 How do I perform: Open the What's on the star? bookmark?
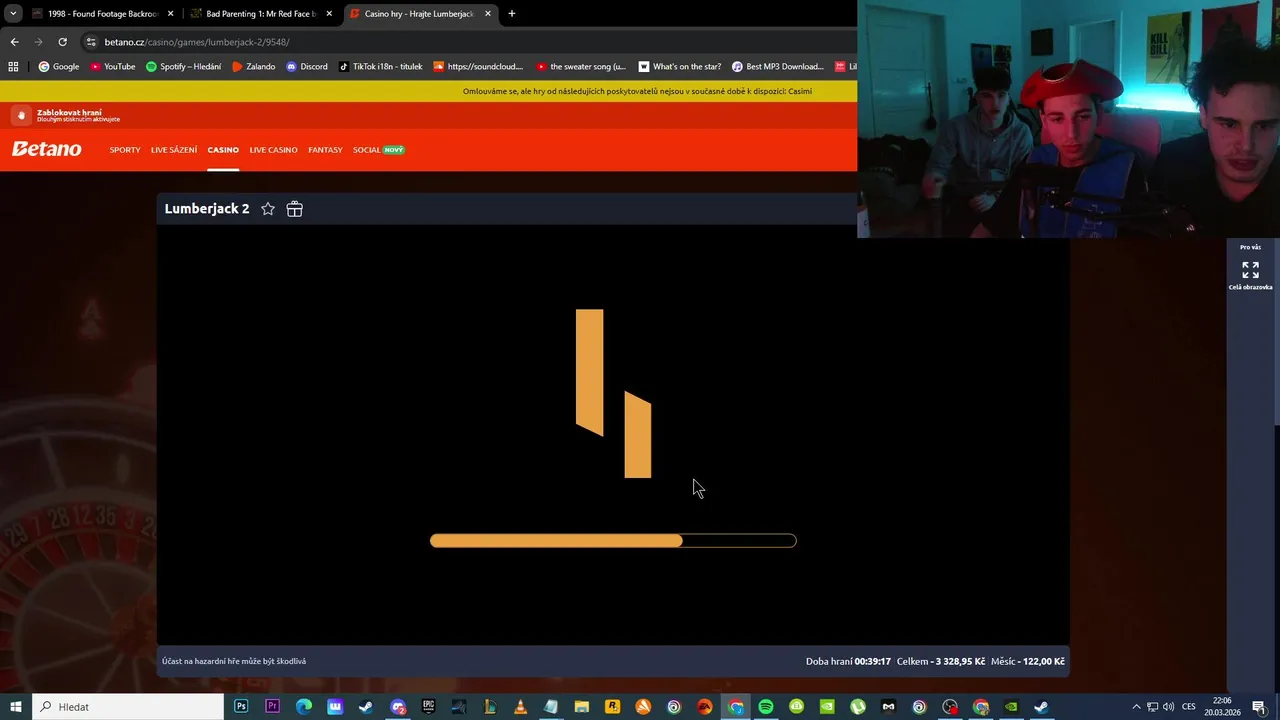[x=680, y=67]
